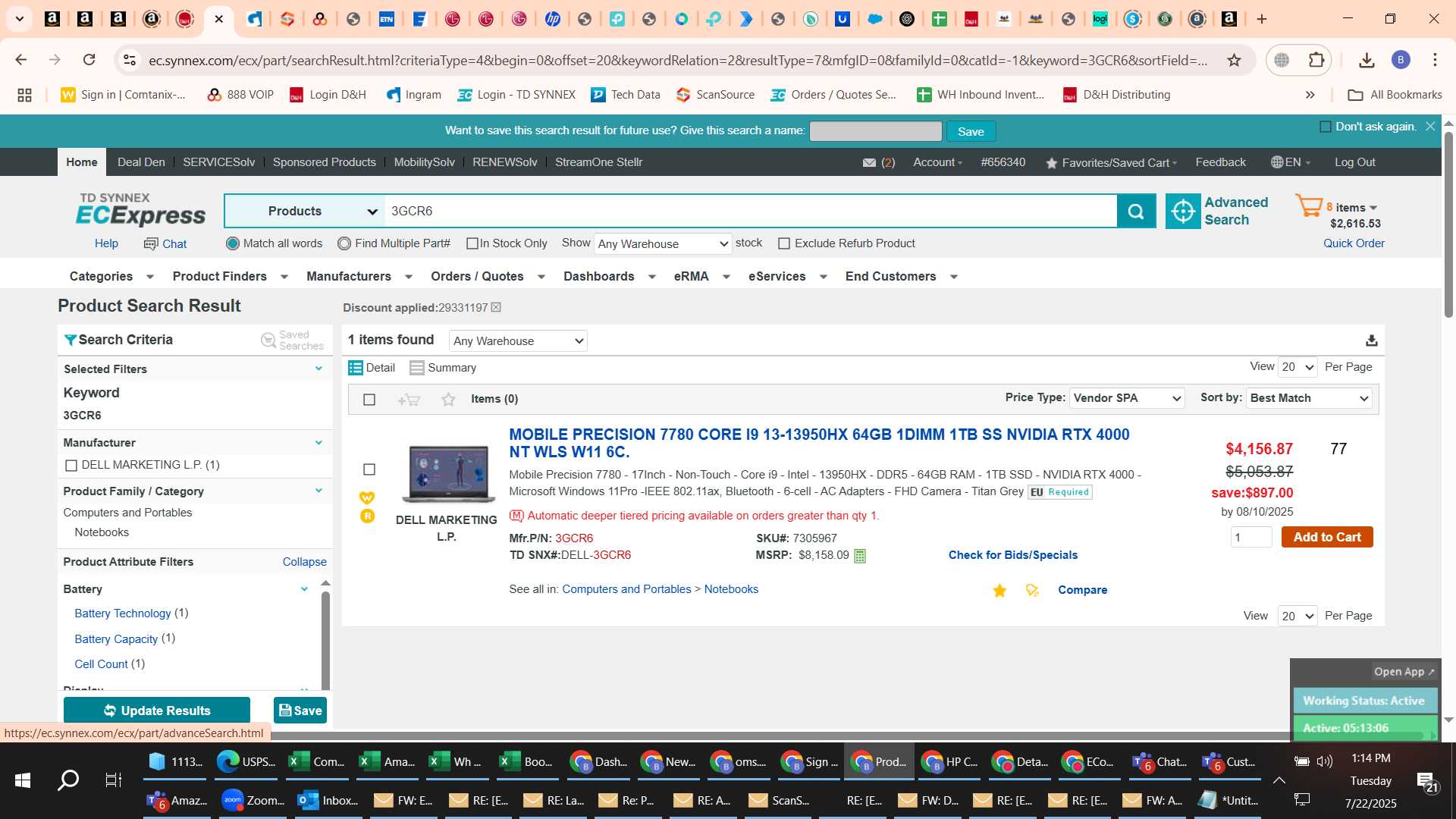
Task: Remove applied discount X icon
Action: click(x=496, y=307)
